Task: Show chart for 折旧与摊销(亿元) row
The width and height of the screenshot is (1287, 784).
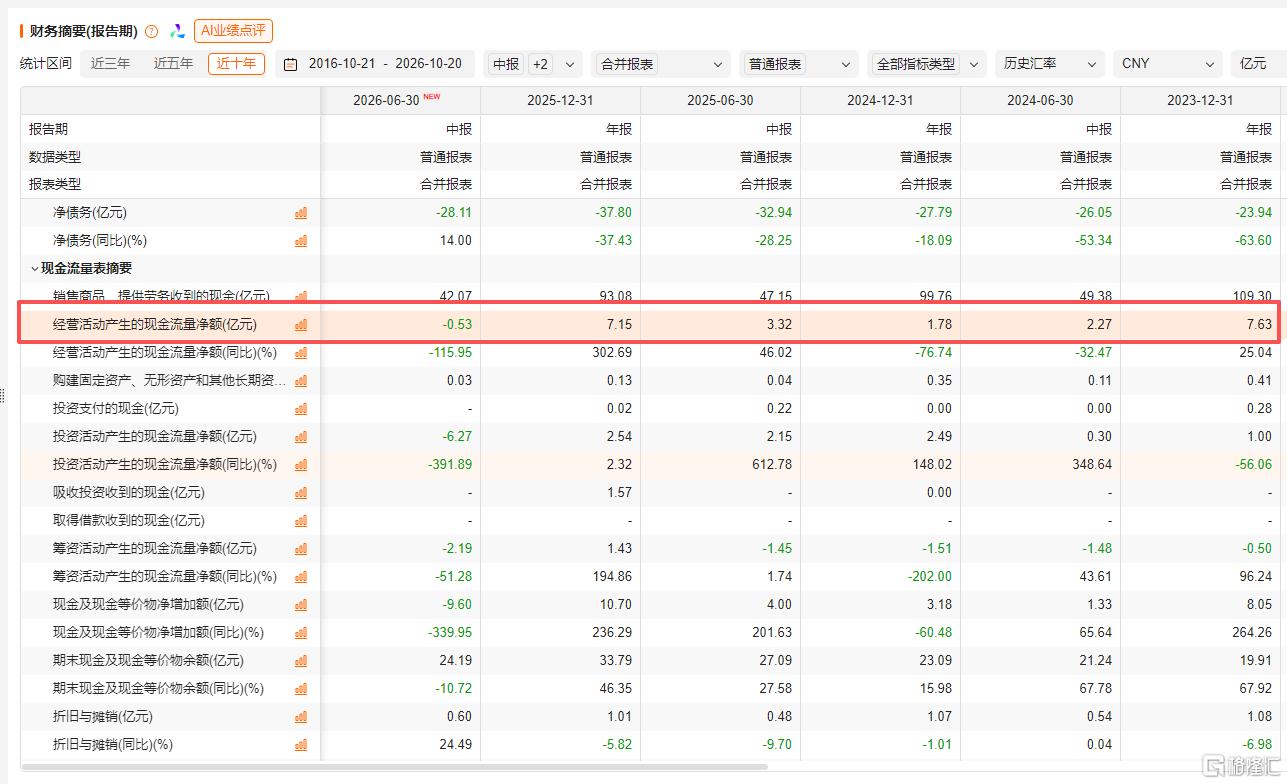Action: pyautogui.click(x=301, y=717)
